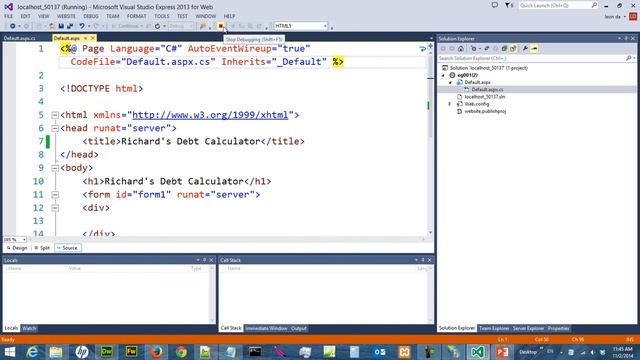The height and width of the screenshot is (360, 640).
Task: Switch to the Default.aspx.cs editor tab
Action: tap(20, 38)
